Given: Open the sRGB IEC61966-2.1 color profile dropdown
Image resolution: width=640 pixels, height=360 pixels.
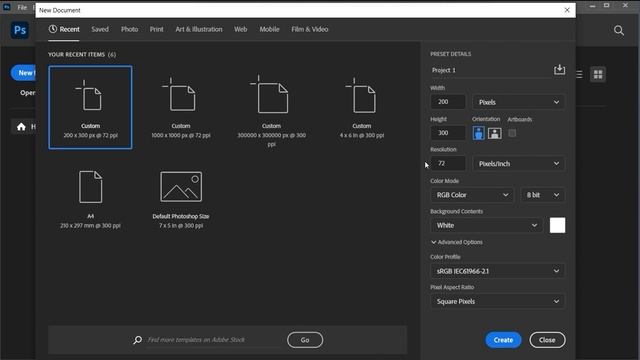Looking at the screenshot, I should pos(498,271).
